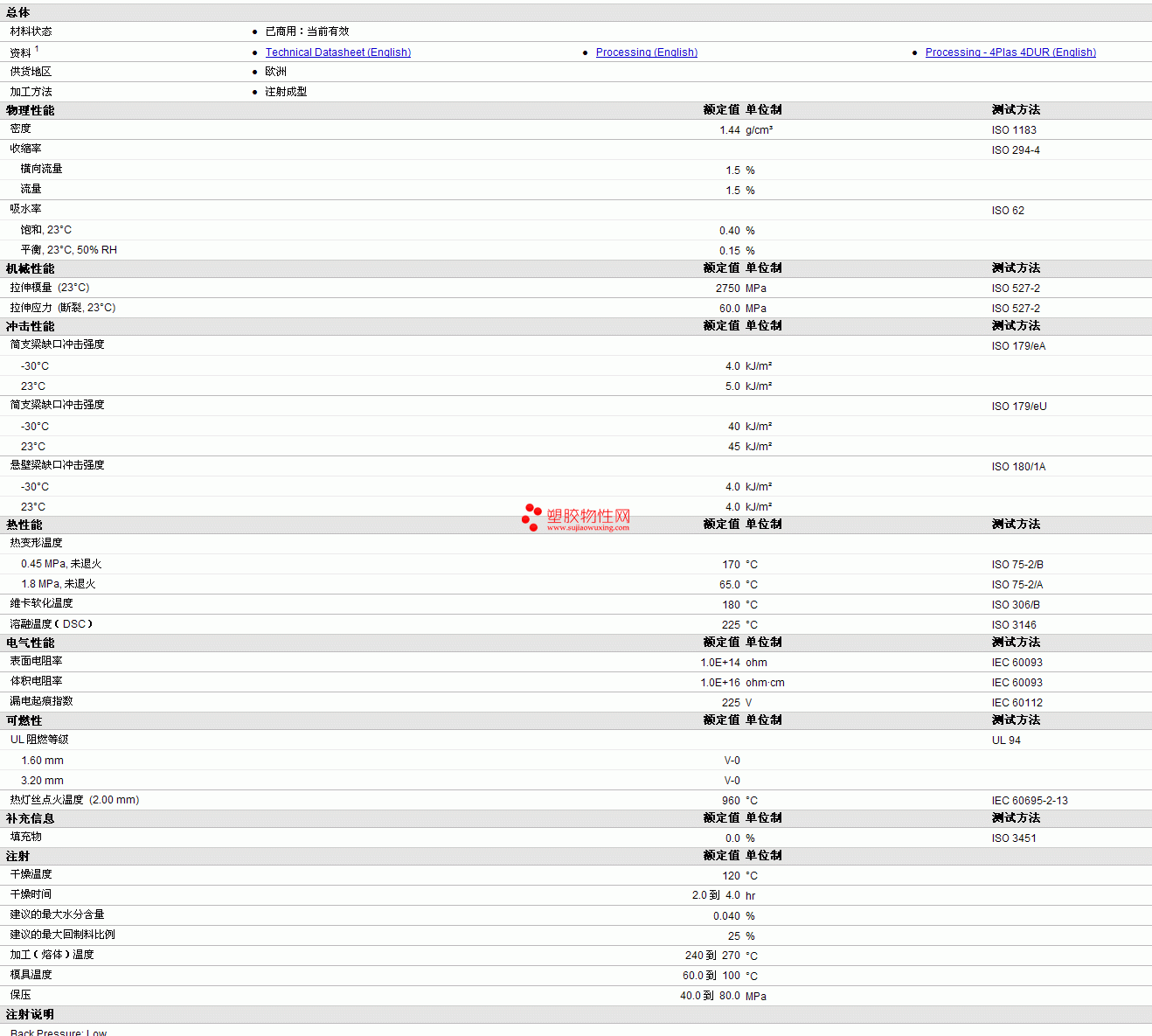The height and width of the screenshot is (1036, 1152).
Task: Click the www.sujiaowuxing.com watermark URL text
Action: tap(587, 528)
